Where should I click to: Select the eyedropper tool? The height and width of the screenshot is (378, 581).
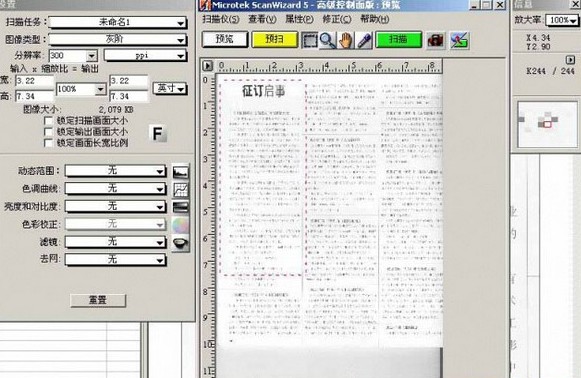click(x=364, y=40)
